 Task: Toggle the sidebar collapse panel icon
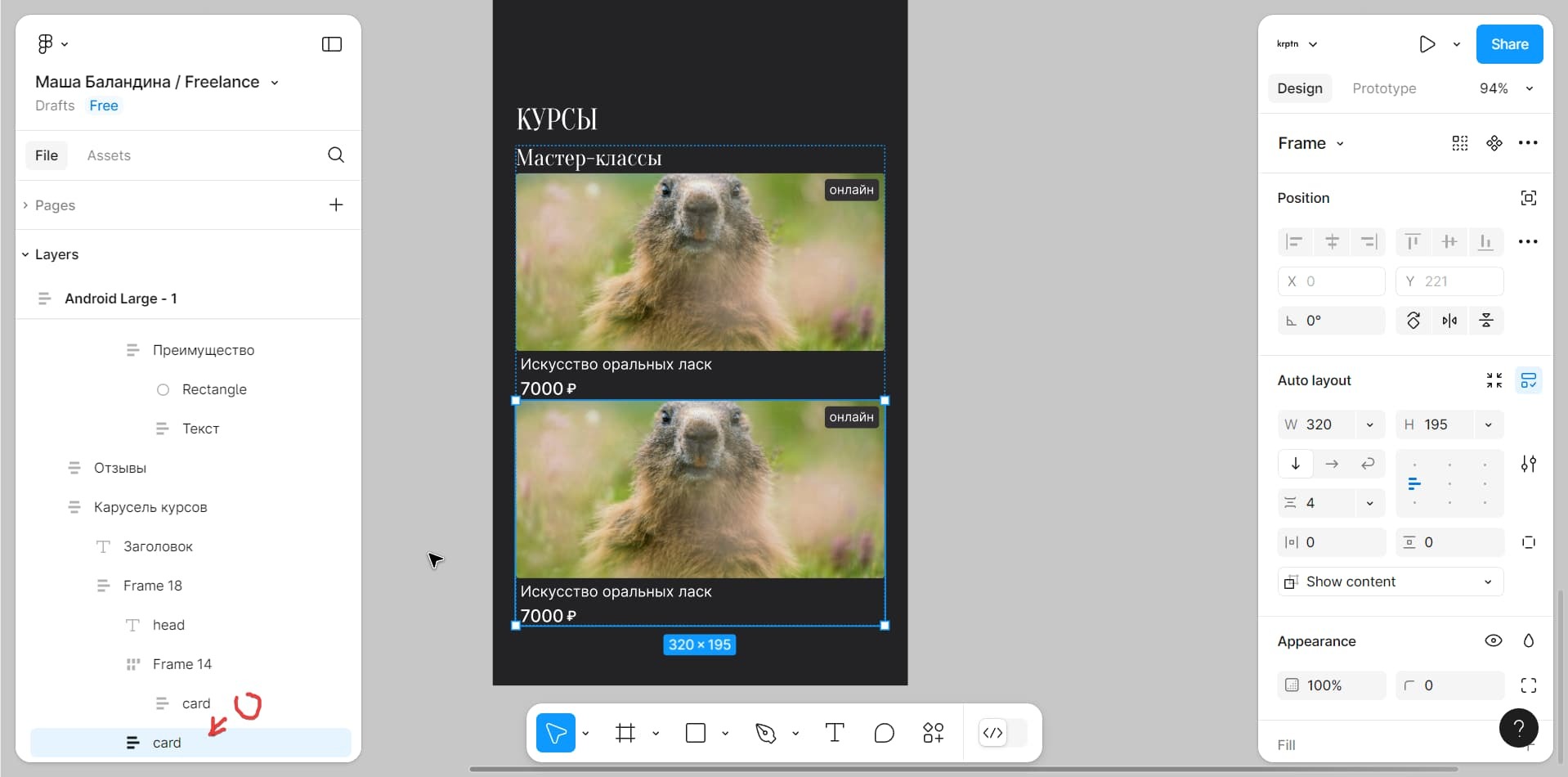[x=332, y=44]
